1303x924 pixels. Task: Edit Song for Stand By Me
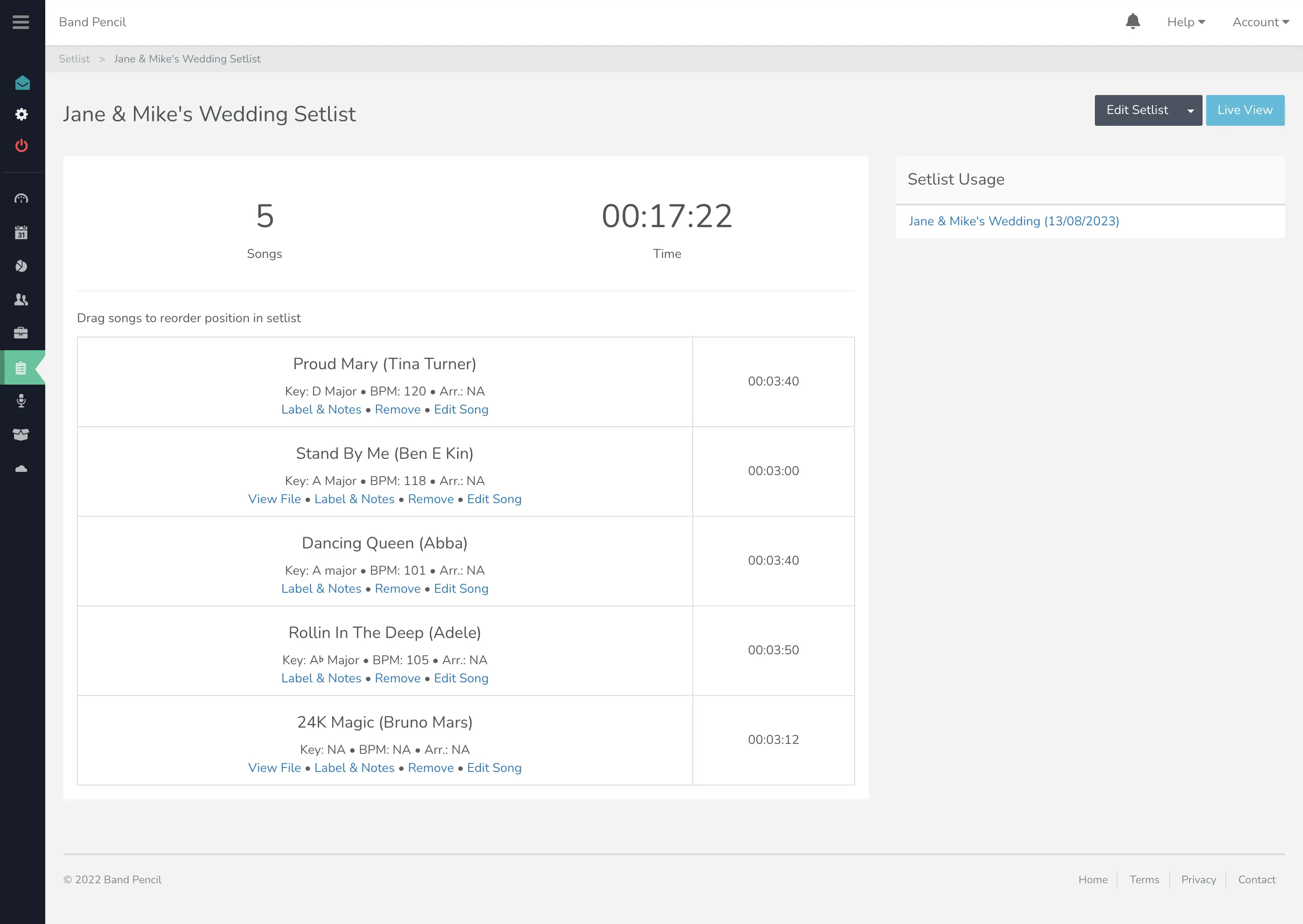point(494,499)
